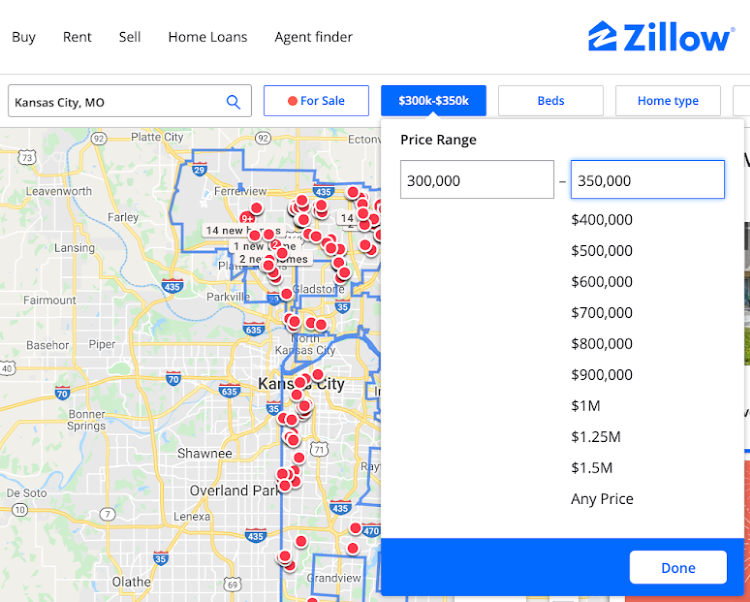This screenshot has height=602, width=750.
Task: Select $800,000 as maximum price
Action: point(602,344)
